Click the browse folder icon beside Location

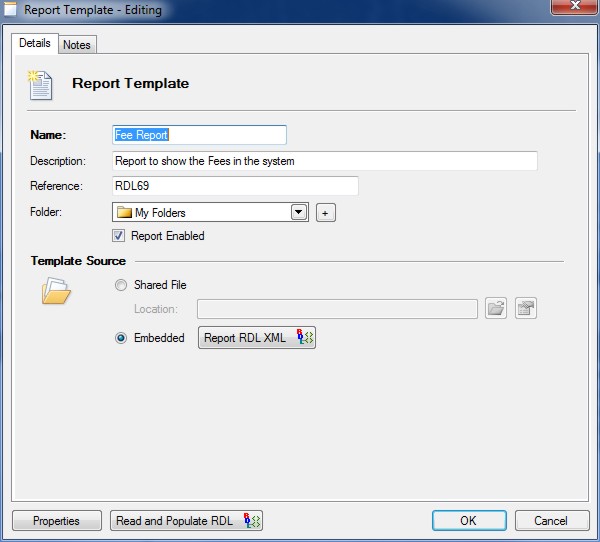[x=496, y=309]
